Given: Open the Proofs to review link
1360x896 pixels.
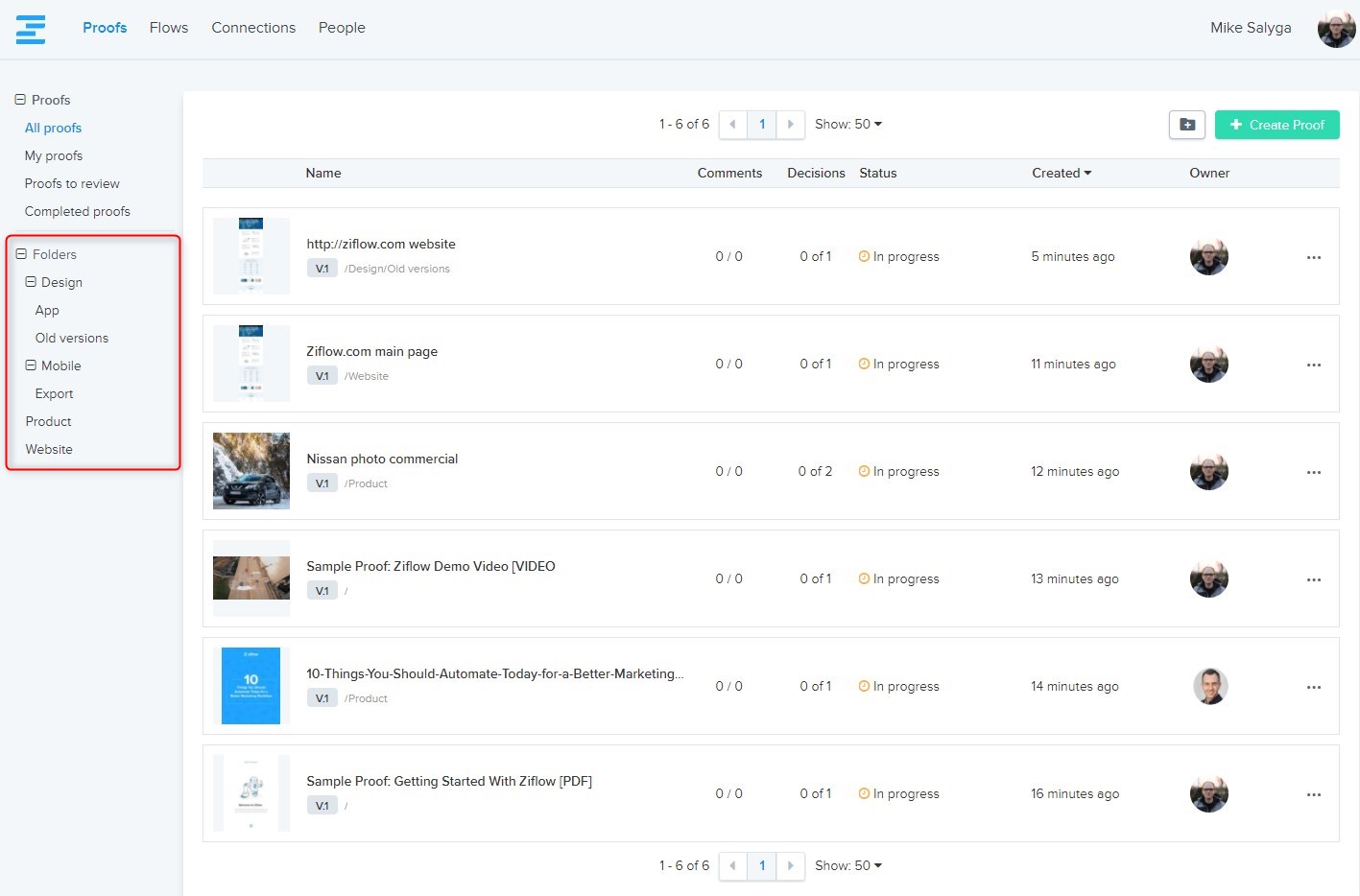Looking at the screenshot, I should [x=72, y=183].
